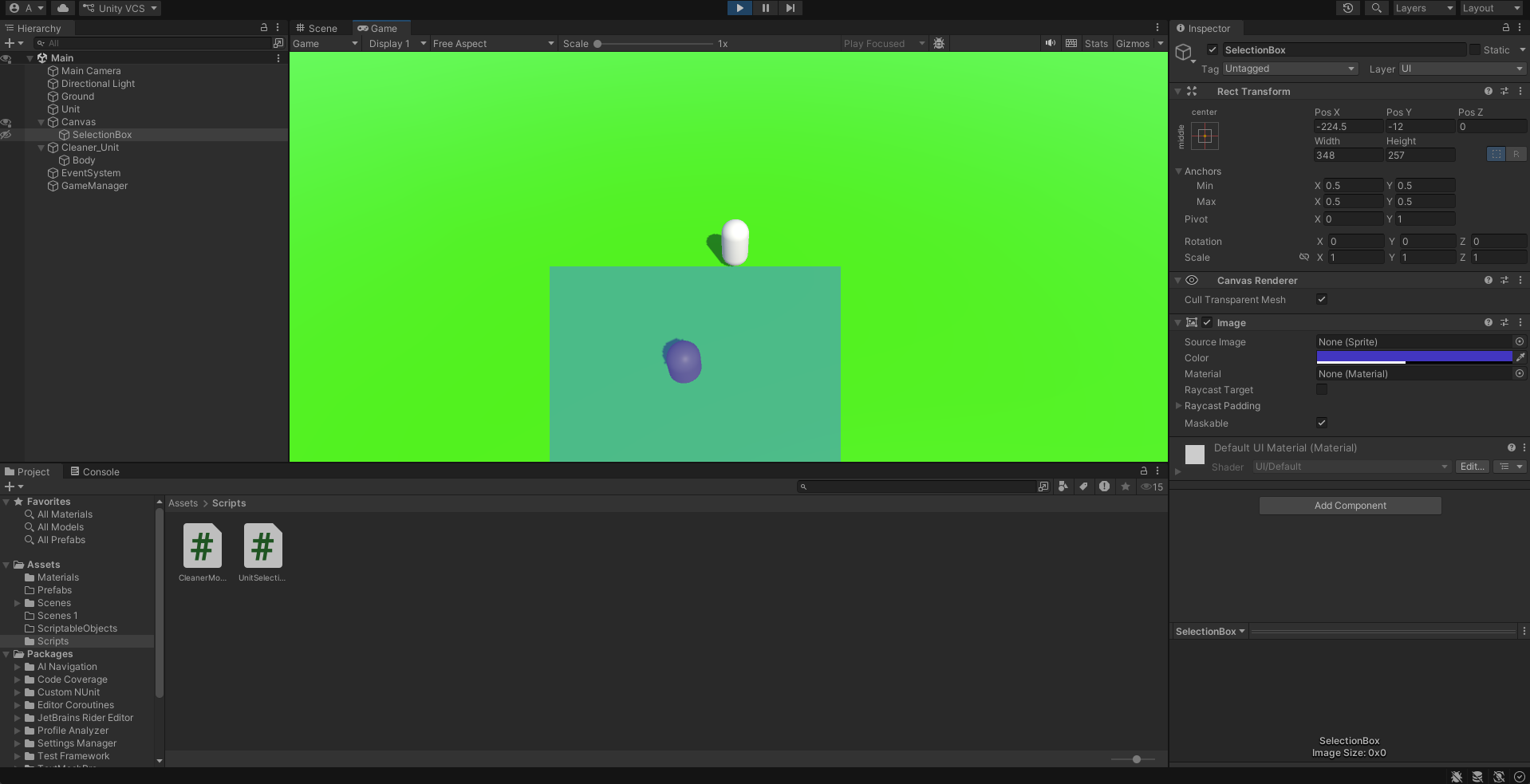Open the Layer UI dropdown
1530x784 pixels.
pos(1461,69)
